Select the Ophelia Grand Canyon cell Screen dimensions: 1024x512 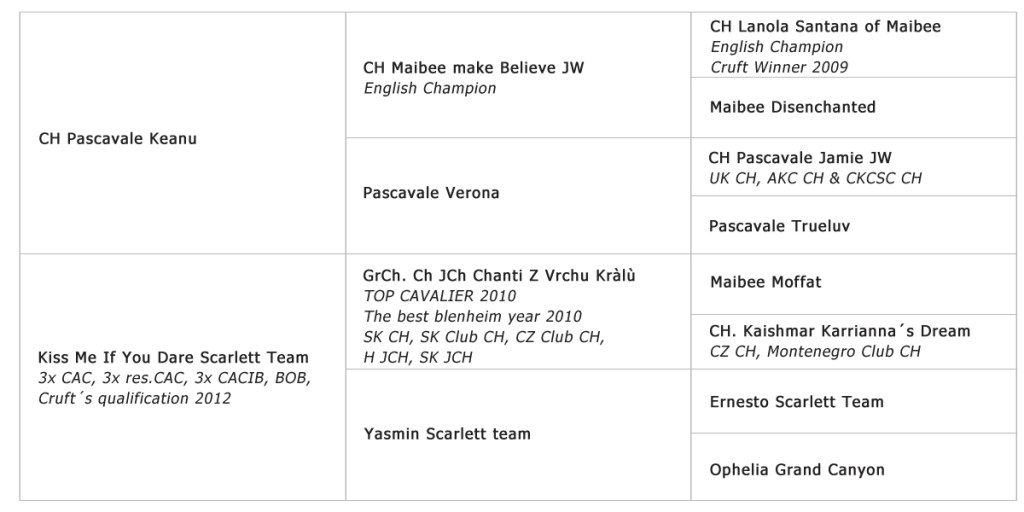pos(796,469)
